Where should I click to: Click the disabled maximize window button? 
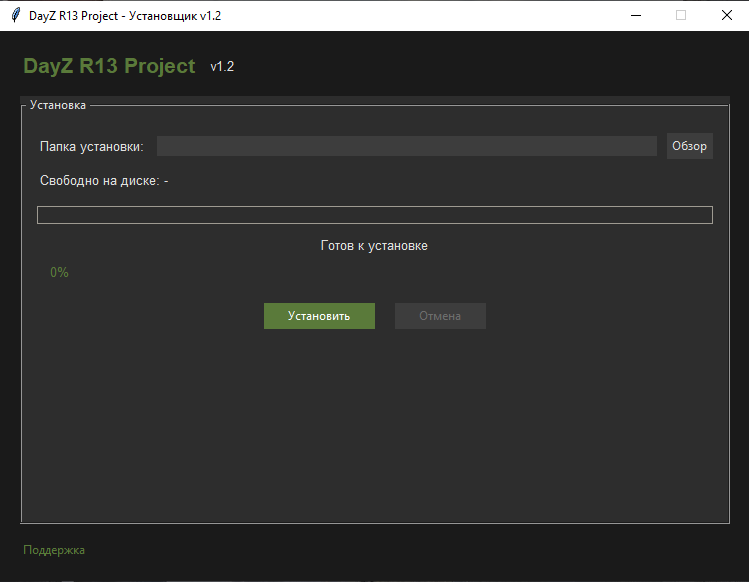coord(681,15)
